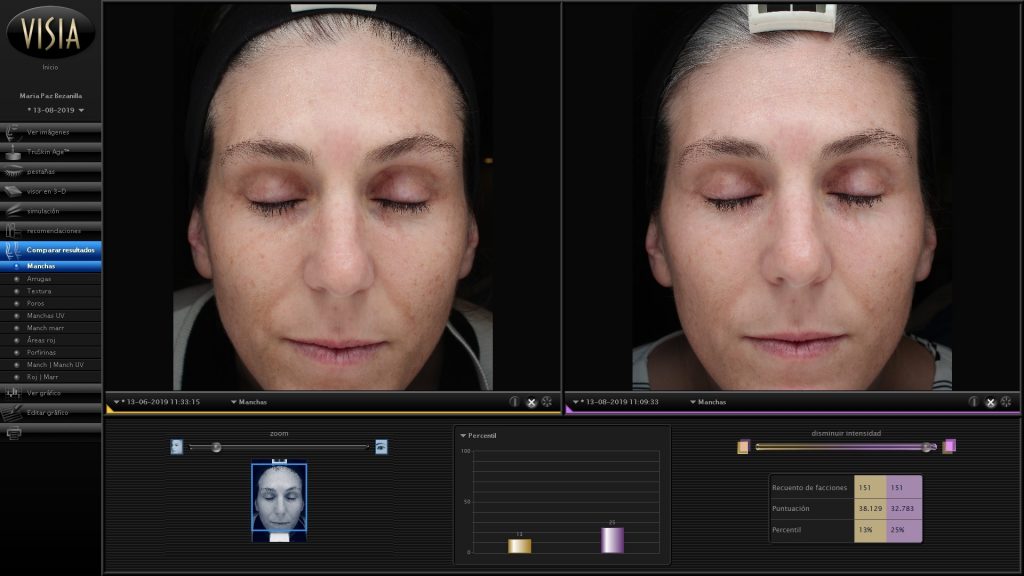This screenshot has height=576, width=1024.
Task: Select the Arrugas analysis option
Action: (40, 279)
